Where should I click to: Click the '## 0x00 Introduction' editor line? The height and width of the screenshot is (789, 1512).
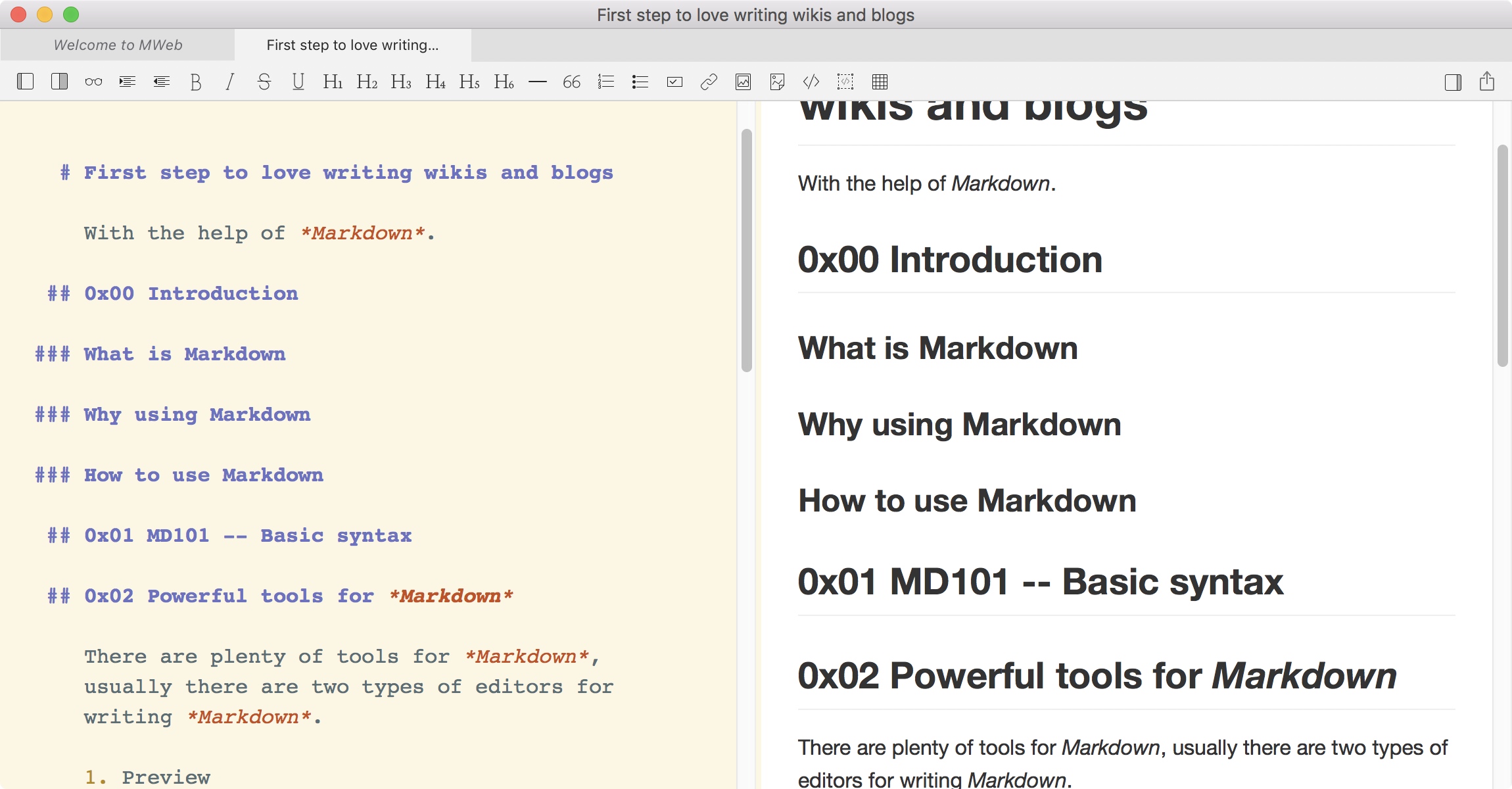(173, 293)
